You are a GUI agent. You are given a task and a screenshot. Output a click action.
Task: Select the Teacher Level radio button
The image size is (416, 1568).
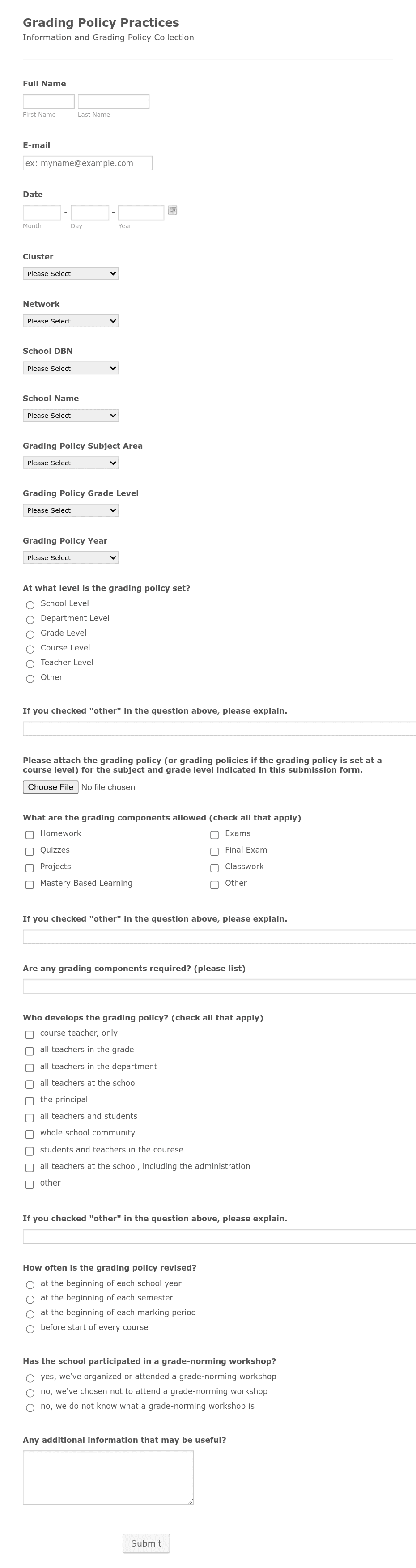coord(30,664)
